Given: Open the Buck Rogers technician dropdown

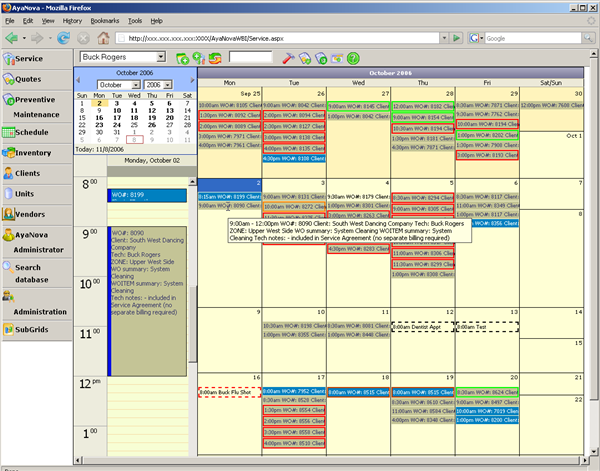Looking at the screenshot, I should point(161,57).
